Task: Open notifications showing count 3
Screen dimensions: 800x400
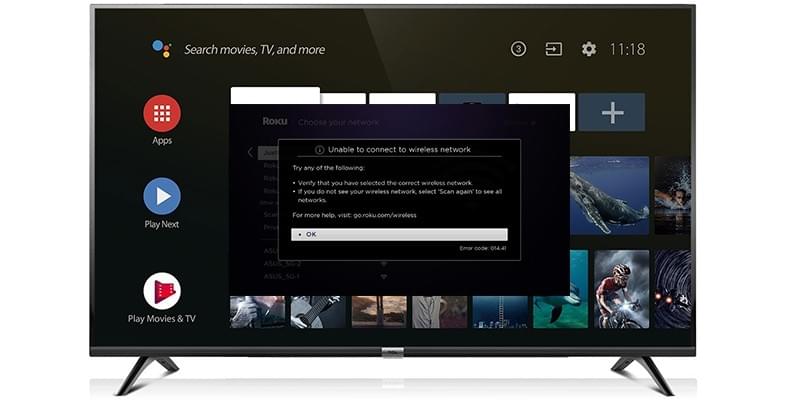Action: coord(518,49)
